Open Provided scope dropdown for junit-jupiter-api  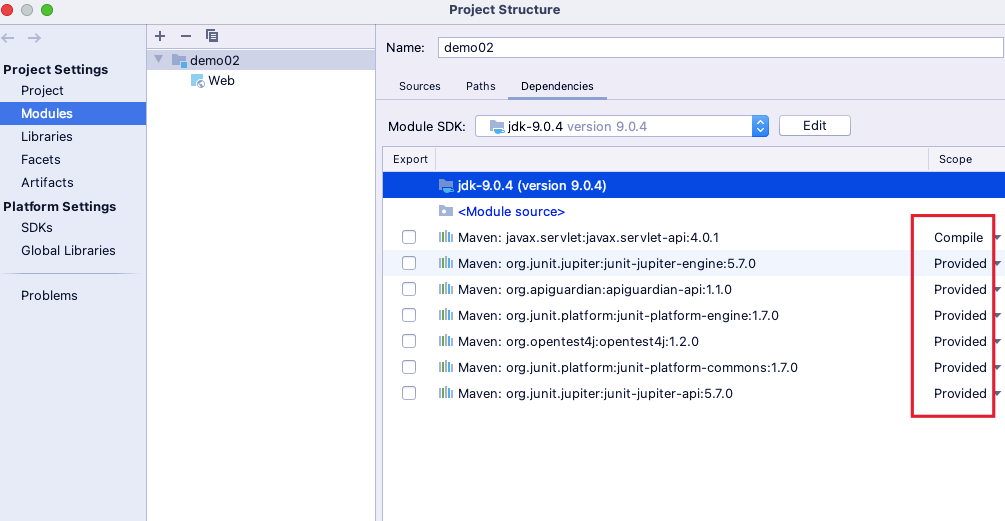pyautogui.click(x=997, y=393)
